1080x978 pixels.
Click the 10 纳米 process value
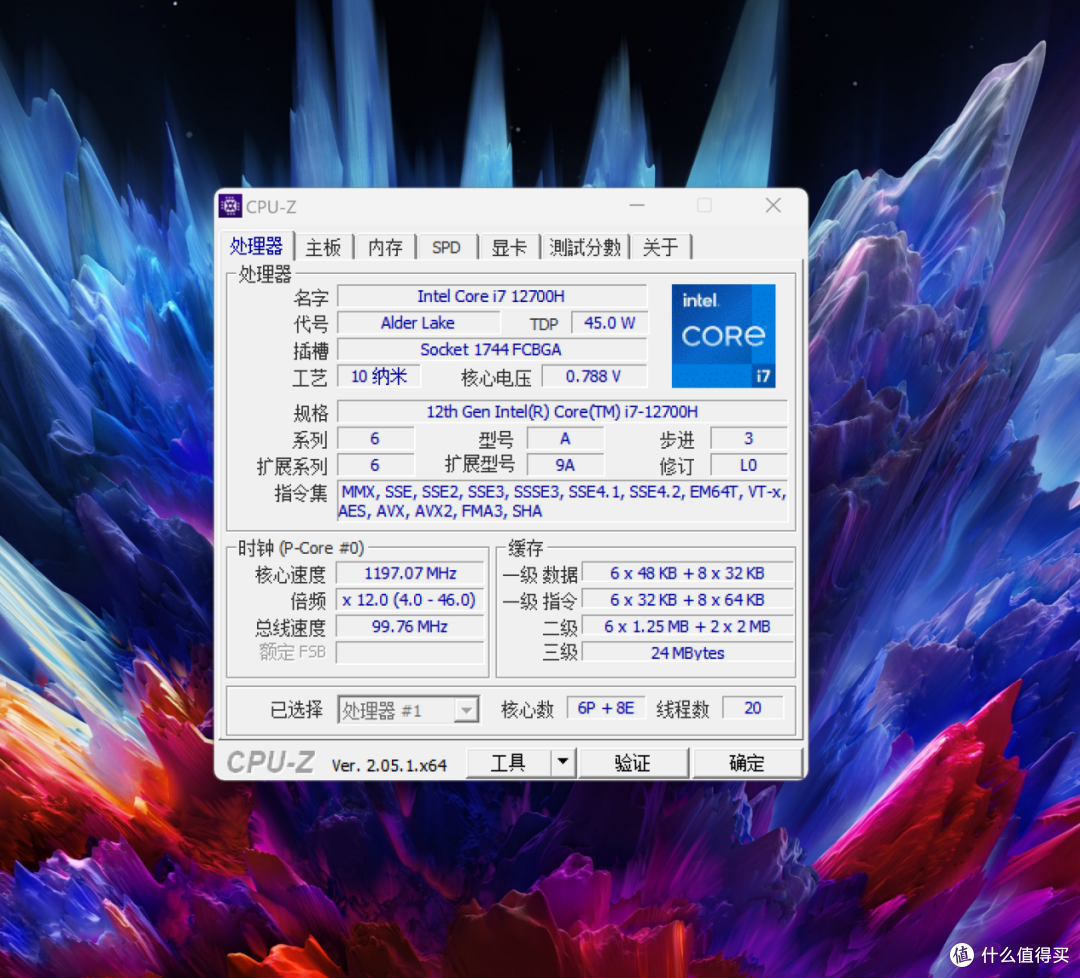(x=379, y=376)
